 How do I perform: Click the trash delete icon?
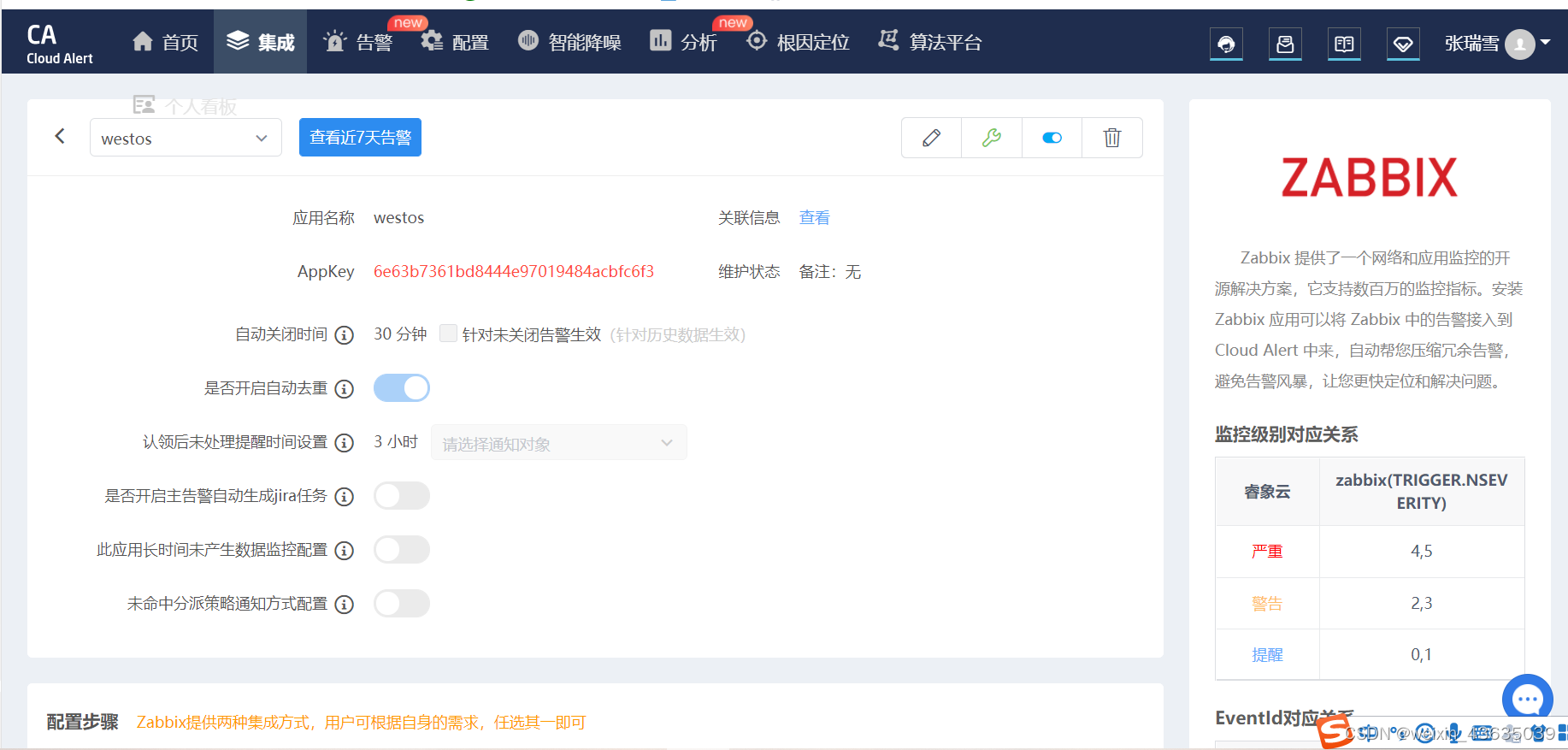[x=1112, y=138]
